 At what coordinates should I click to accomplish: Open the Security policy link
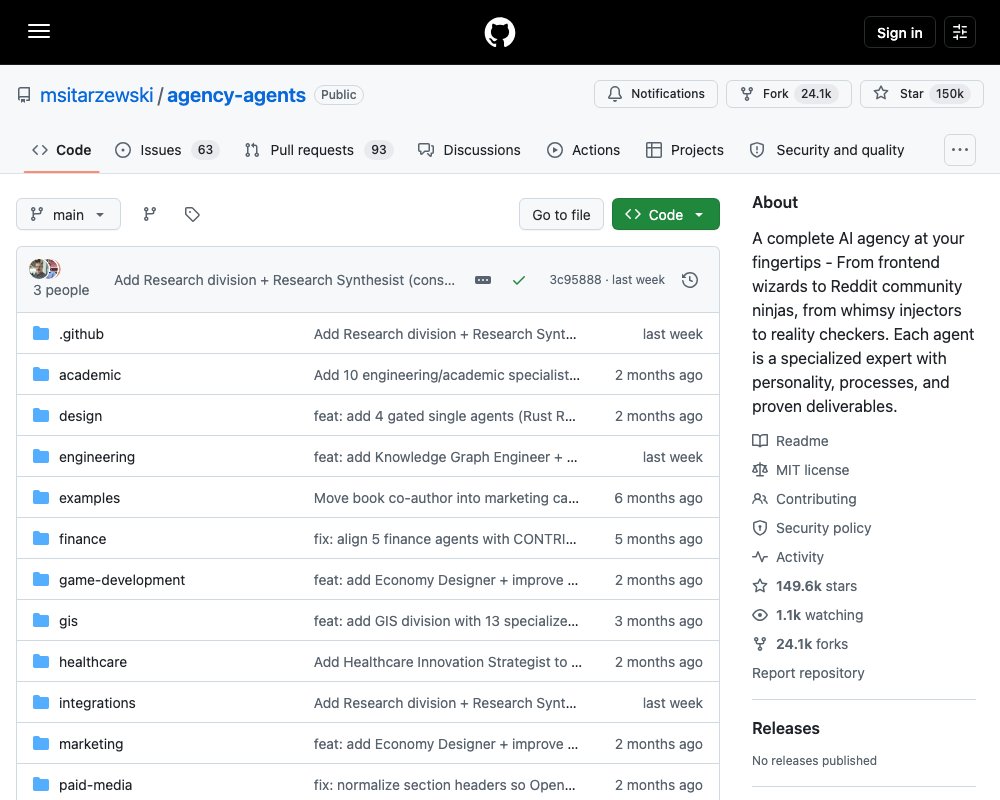[811, 528]
